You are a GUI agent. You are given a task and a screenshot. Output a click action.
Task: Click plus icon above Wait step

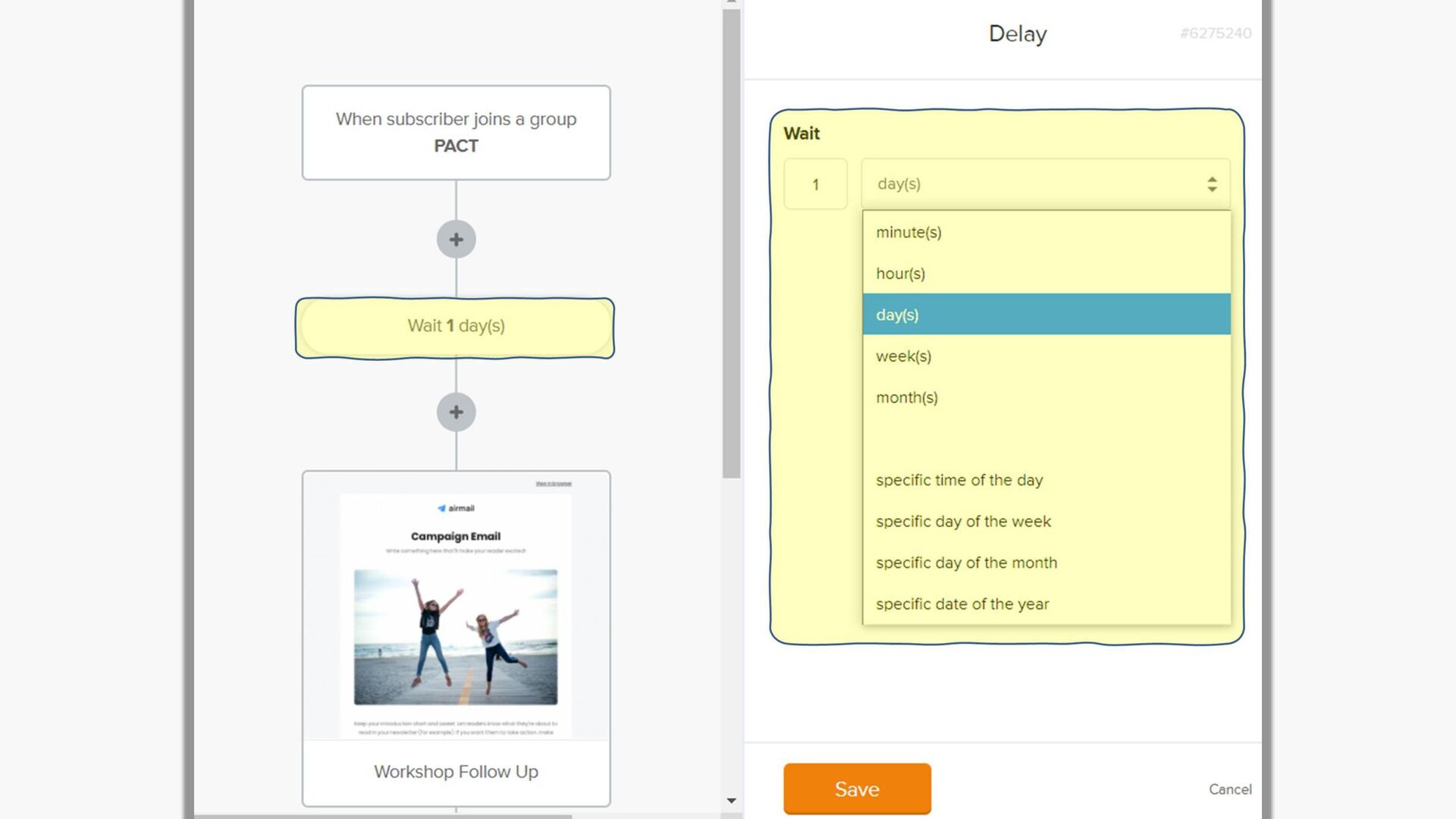tap(456, 240)
